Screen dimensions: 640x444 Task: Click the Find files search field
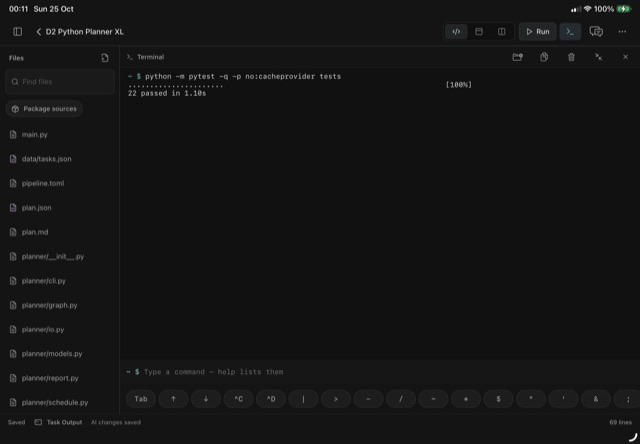pos(60,82)
